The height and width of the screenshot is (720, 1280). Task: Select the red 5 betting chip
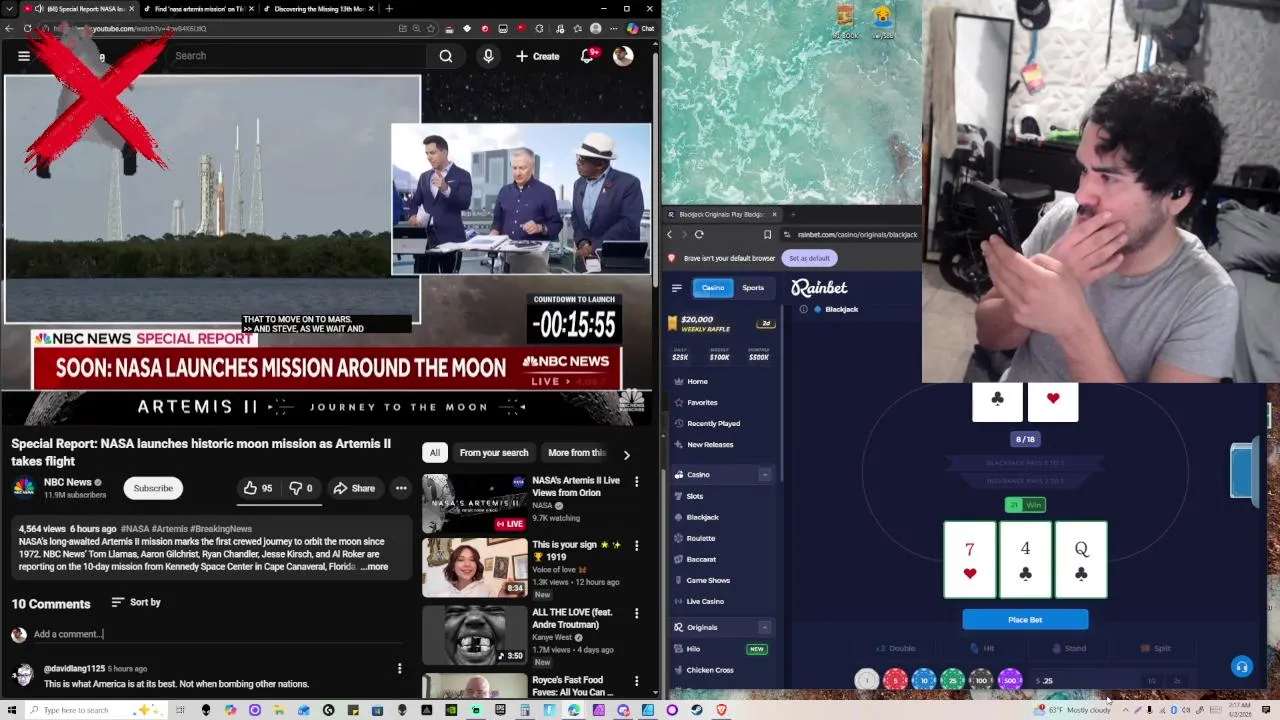pyautogui.click(x=895, y=680)
